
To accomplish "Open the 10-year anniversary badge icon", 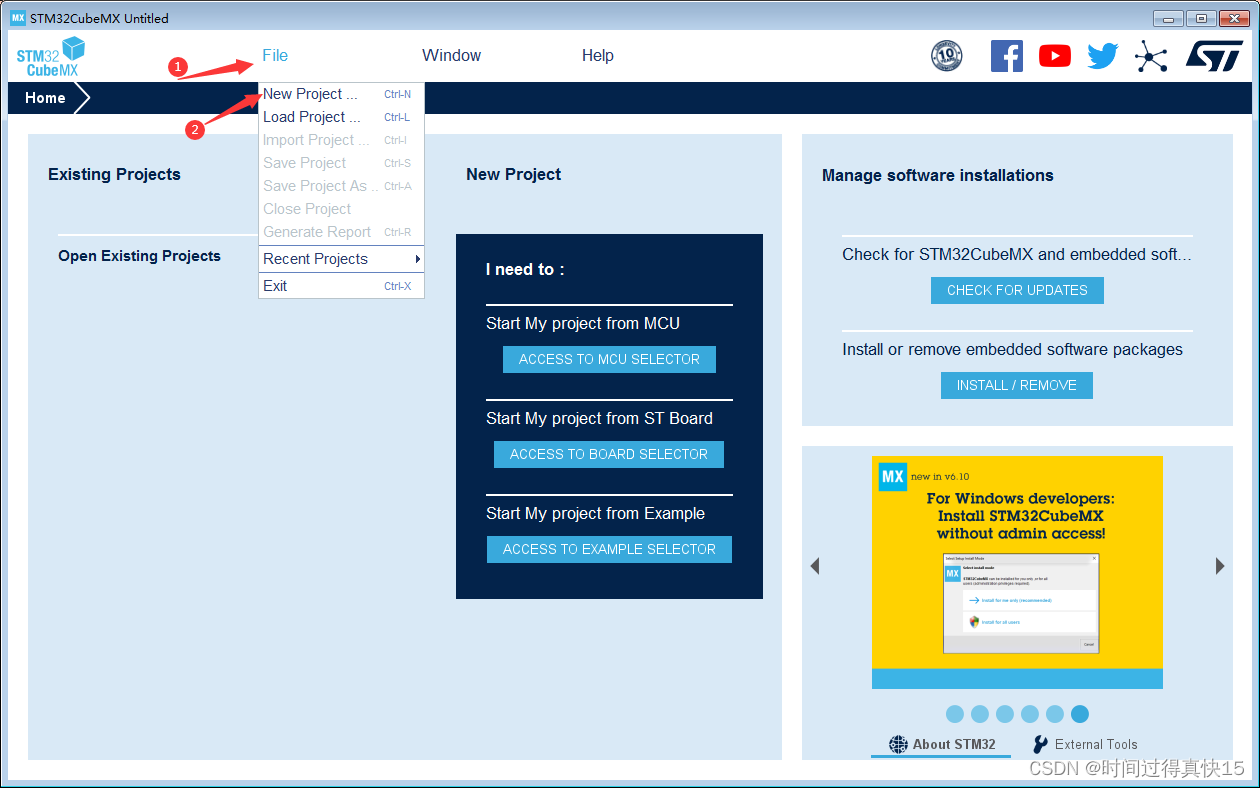I will (x=946, y=56).
